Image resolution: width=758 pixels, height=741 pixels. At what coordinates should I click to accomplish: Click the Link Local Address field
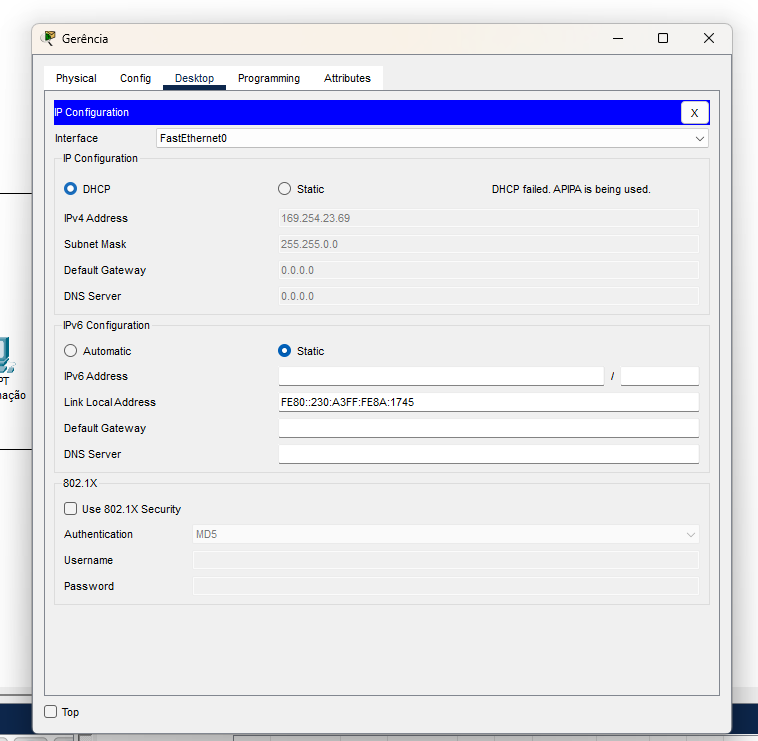tap(489, 402)
